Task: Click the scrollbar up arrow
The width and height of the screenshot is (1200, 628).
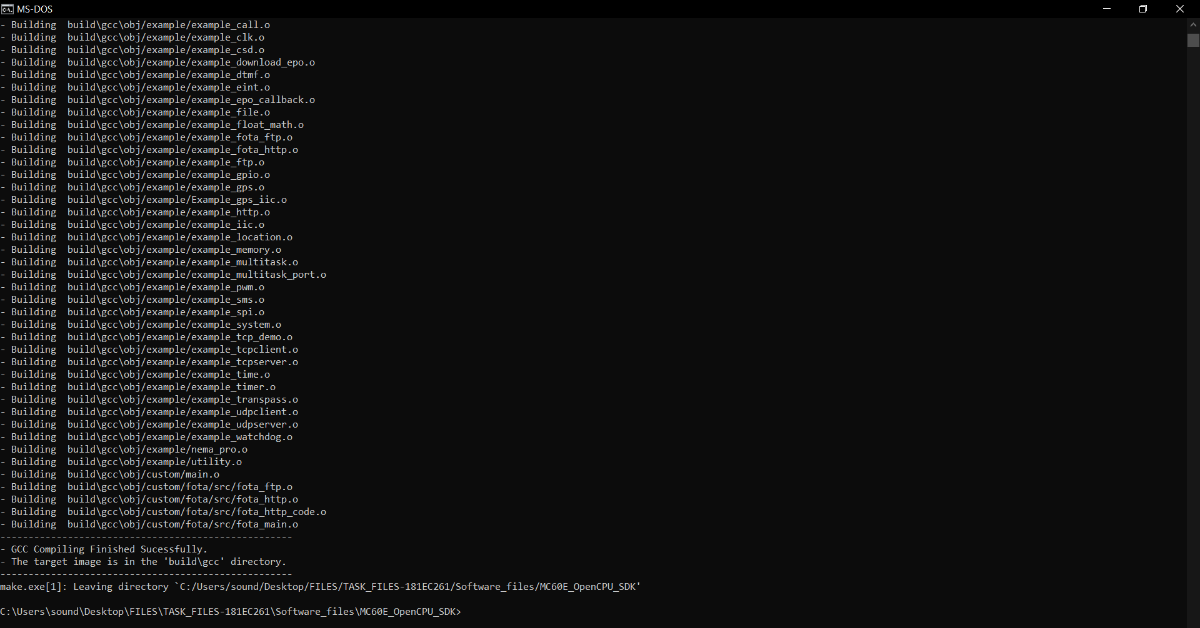Action: (1193, 24)
